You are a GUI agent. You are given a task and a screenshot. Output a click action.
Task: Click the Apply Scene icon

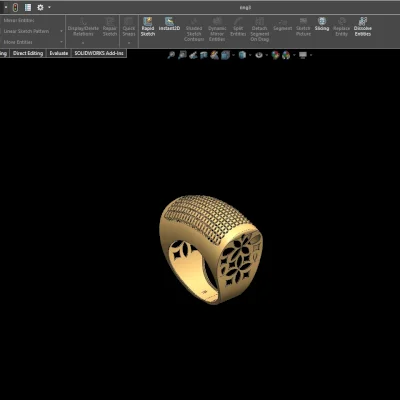286,55
